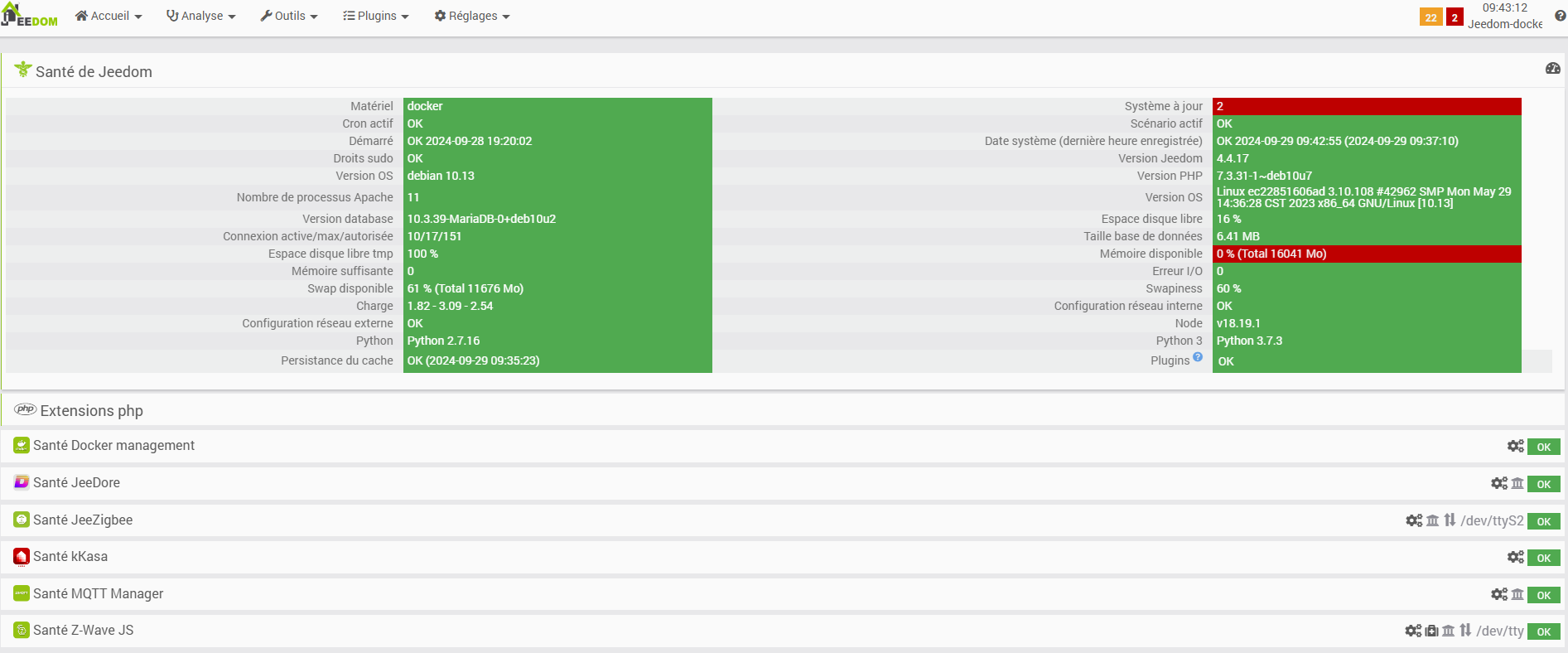Open the Analyse dropdown menu
This screenshot has width=1568, height=653.
(x=201, y=16)
